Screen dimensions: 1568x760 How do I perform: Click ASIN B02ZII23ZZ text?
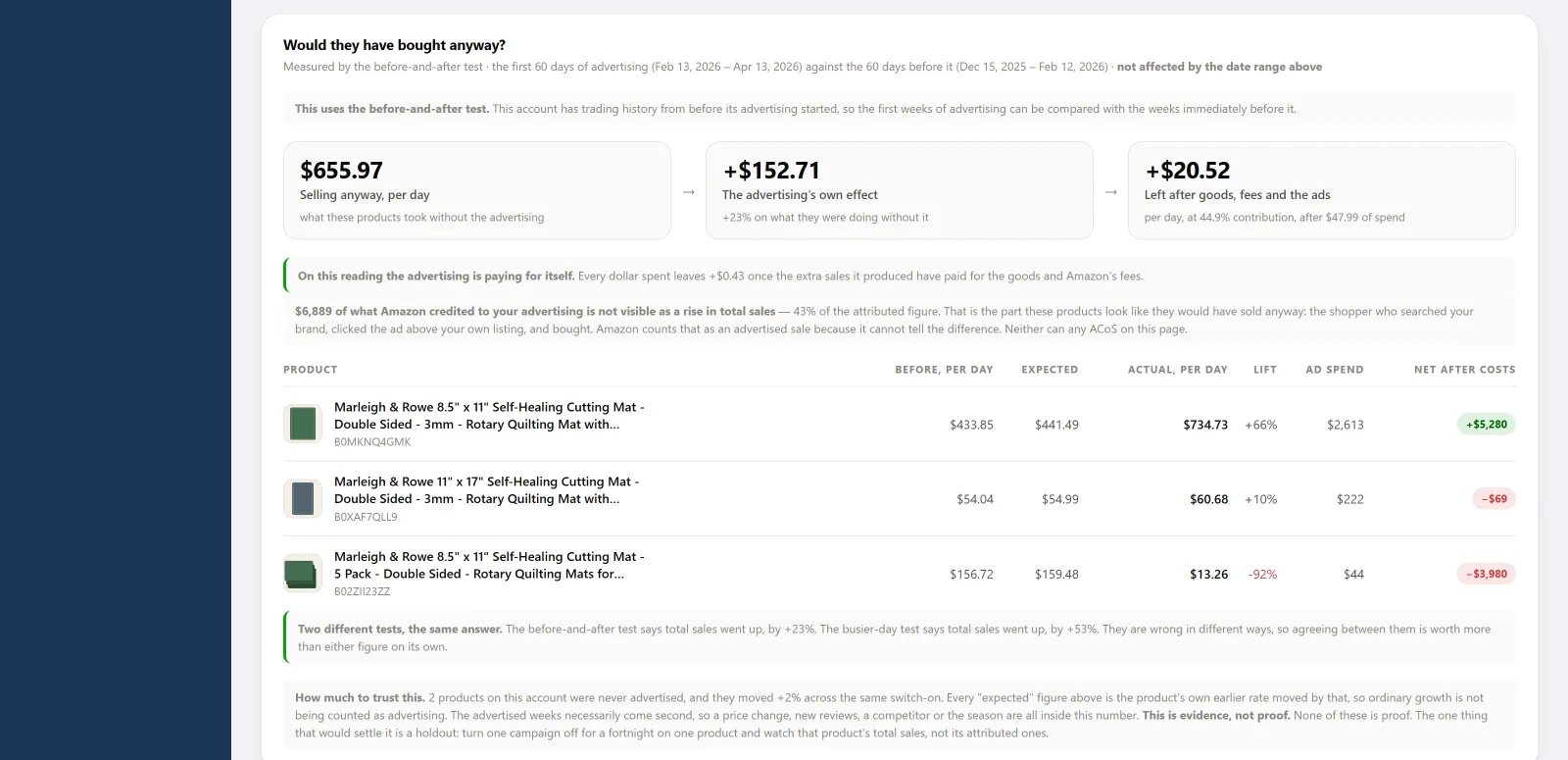tap(362, 591)
